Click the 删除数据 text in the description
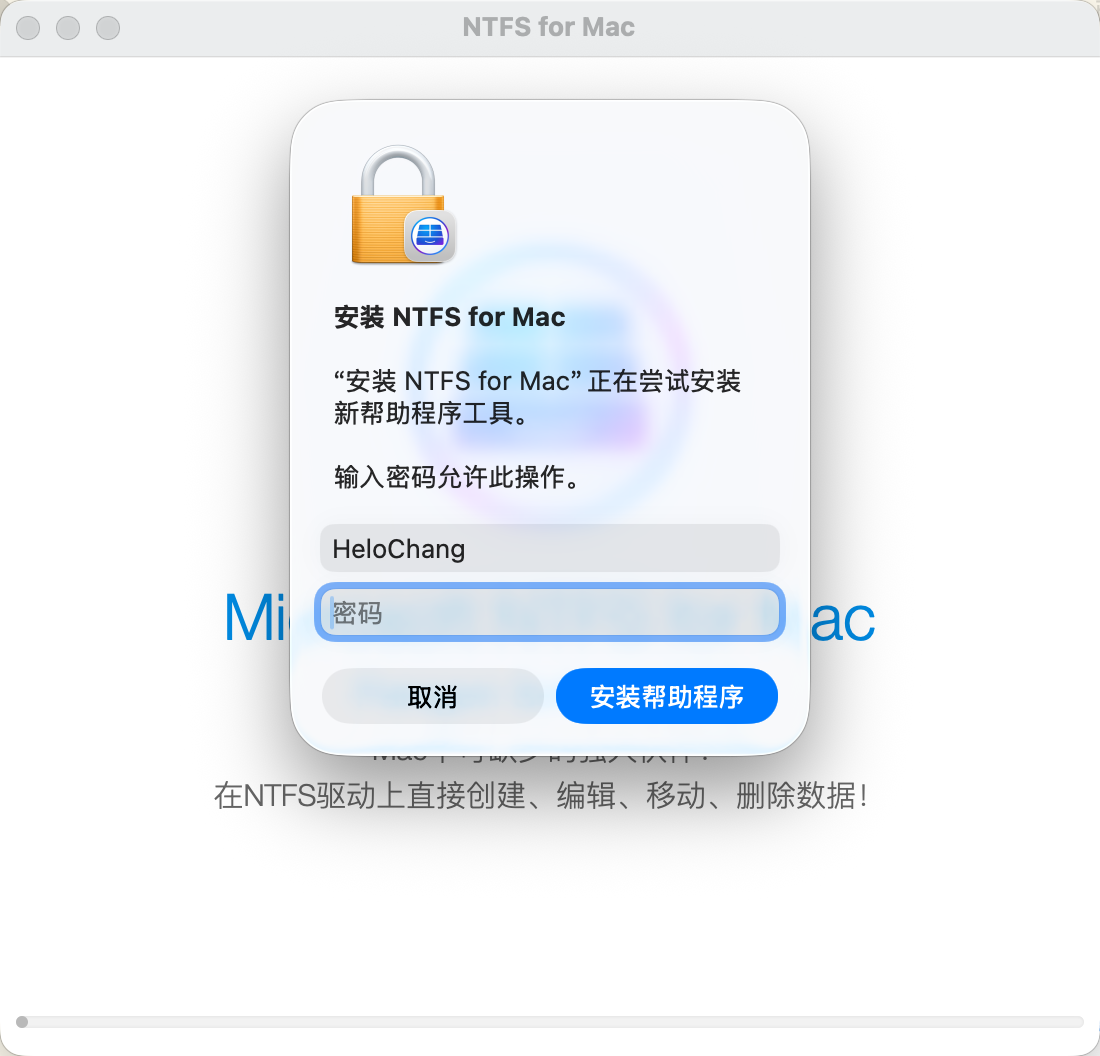Image resolution: width=1100 pixels, height=1056 pixels. (796, 796)
